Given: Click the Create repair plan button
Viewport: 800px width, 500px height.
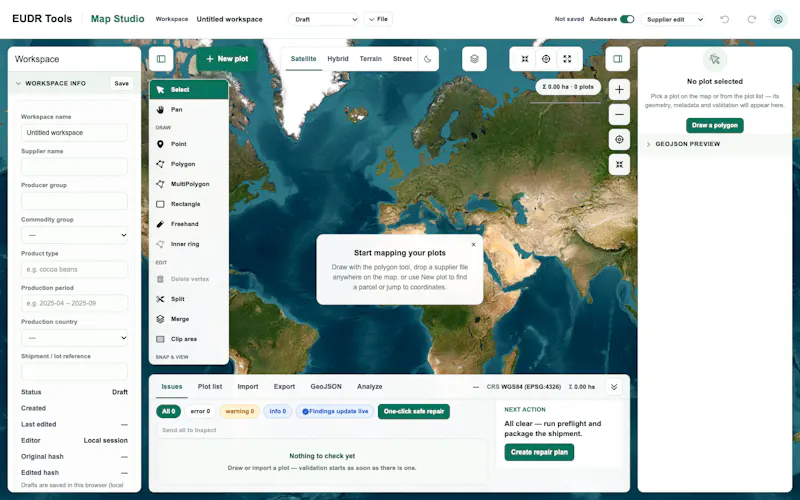Looking at the screenshot, I should tap(539, 452).
